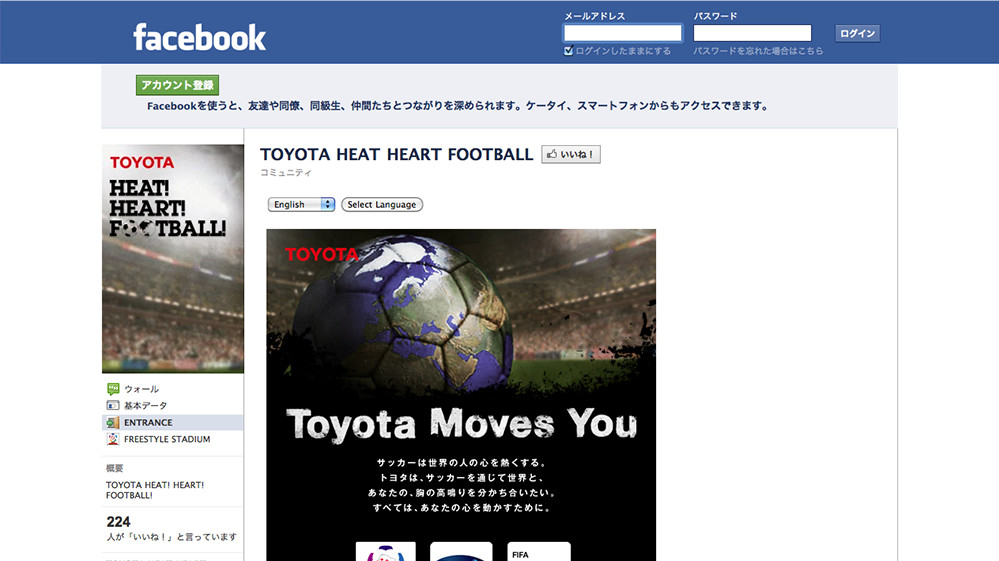Screen dimensions: 999x561
Task: Click the facebook logo in header
Action: (x=199, y=38)
